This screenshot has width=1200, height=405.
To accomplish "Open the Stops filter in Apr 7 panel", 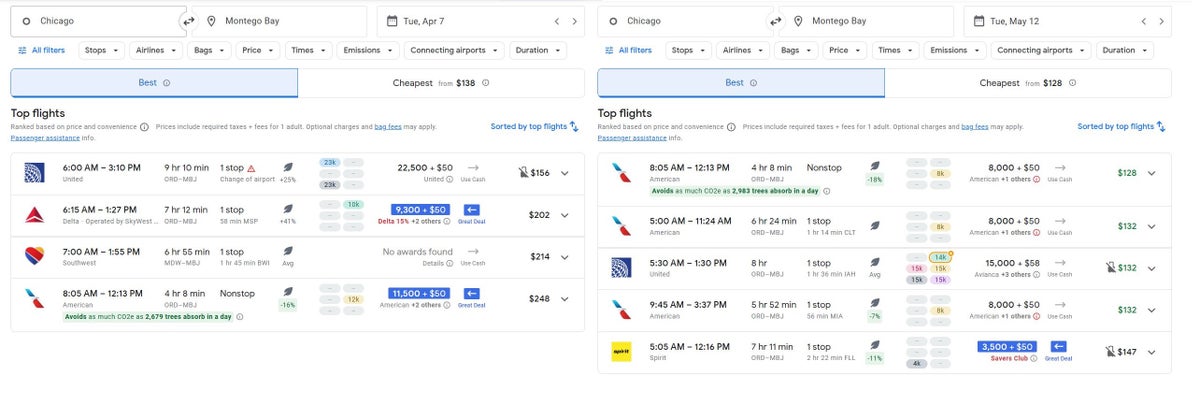I will tap(102, 50).
